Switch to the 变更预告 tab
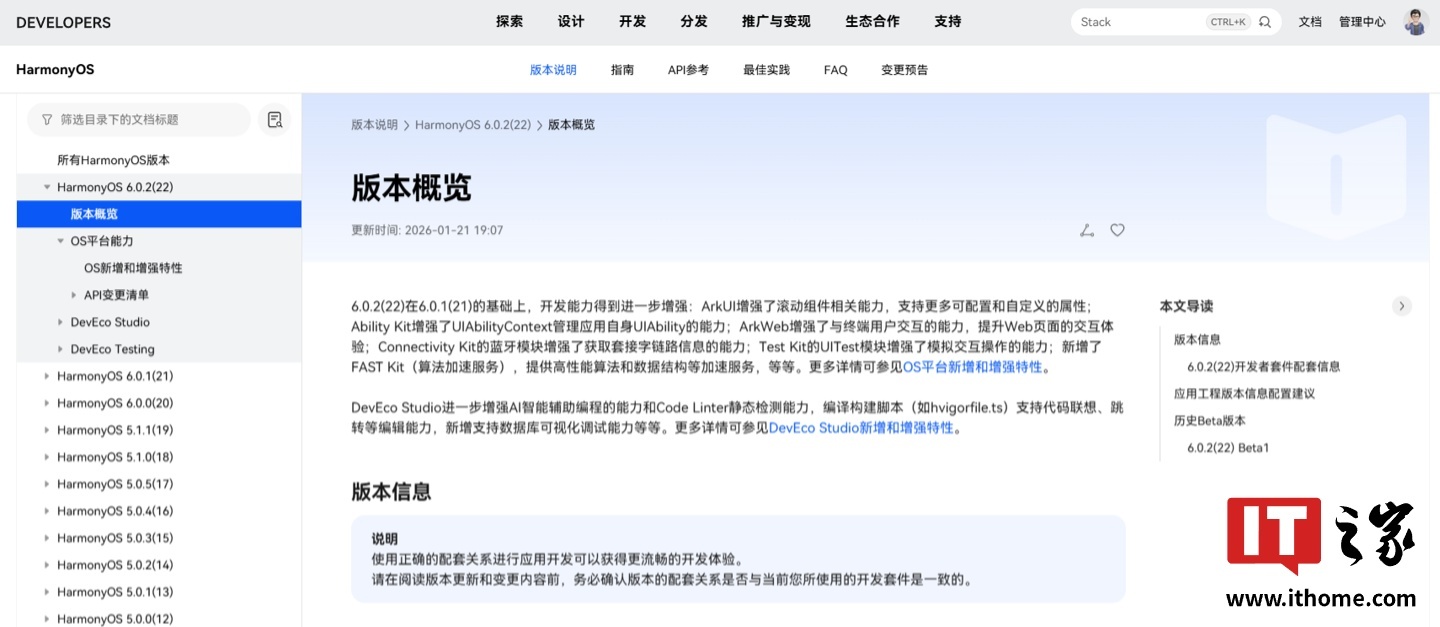This screenshot has height=627, width=1440. pyautogui.click(x=904, y=70)
